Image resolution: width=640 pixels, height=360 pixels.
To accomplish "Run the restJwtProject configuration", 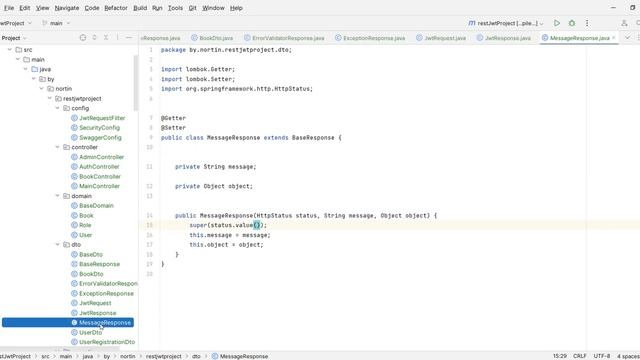I will coord(557,23).
